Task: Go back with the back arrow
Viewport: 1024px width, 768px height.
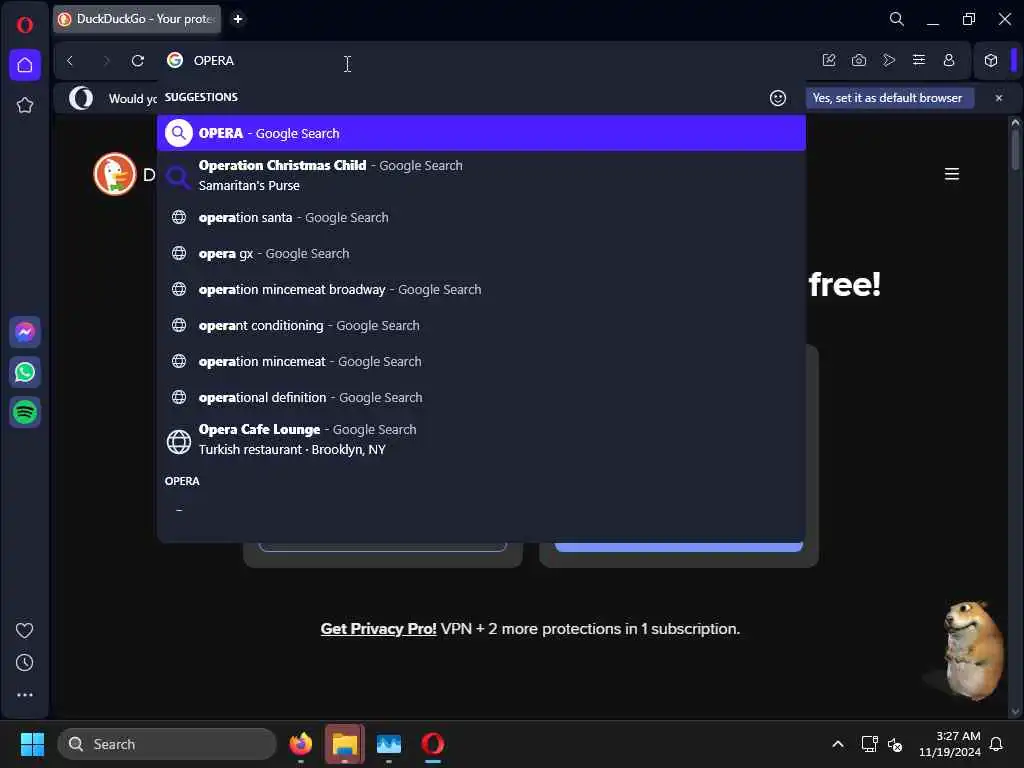Action: tap(70, 61)
